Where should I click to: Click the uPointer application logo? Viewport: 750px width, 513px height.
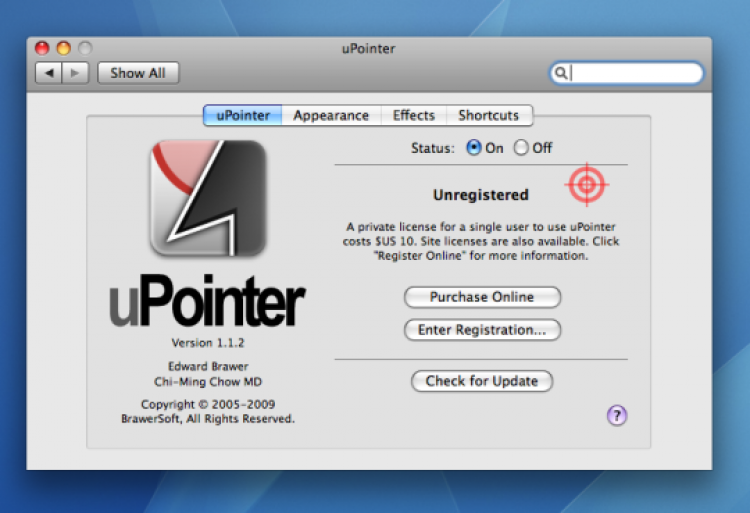209,197
